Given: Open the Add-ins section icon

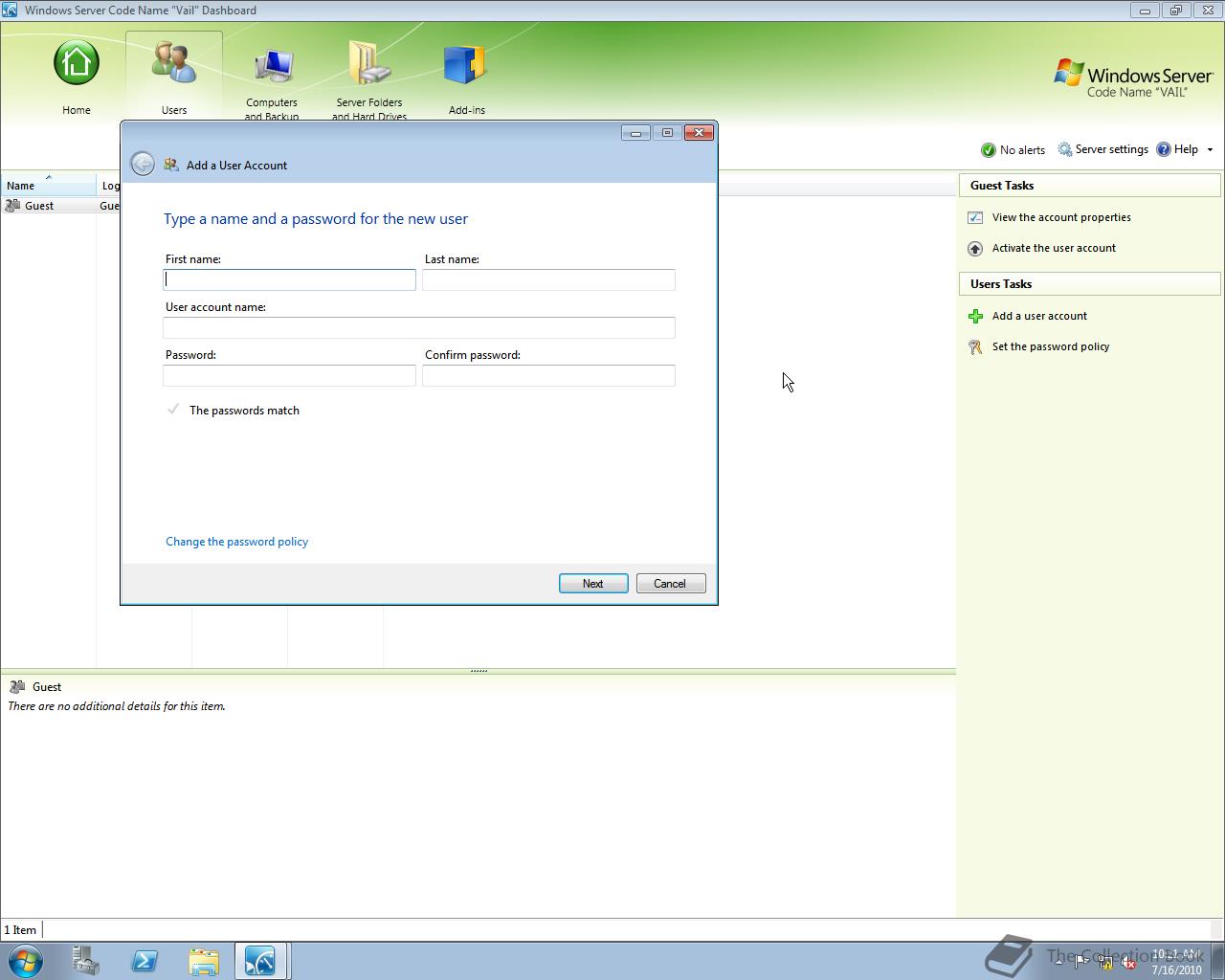Looking at the screenshot, I should [467, 65].
